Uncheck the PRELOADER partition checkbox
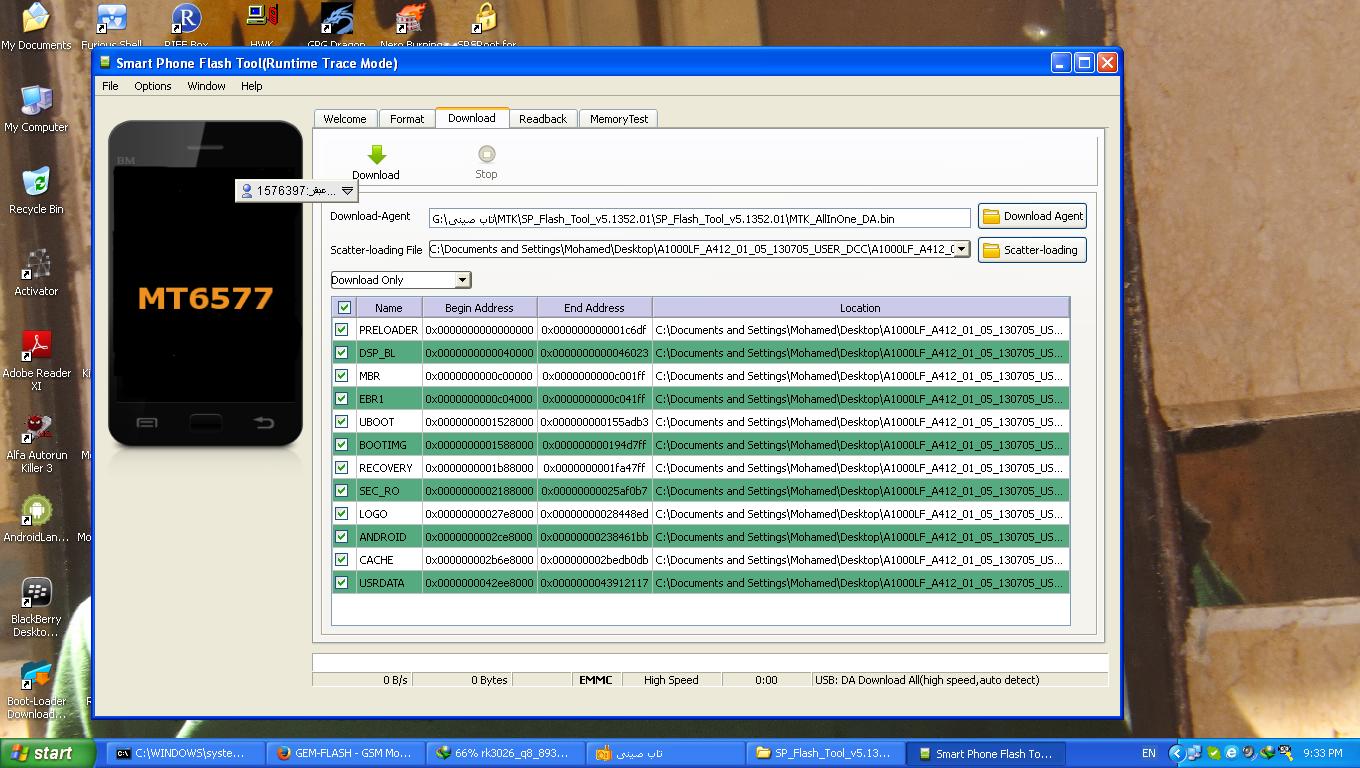Screen dimensions: 1360x768 pos(342,329)
